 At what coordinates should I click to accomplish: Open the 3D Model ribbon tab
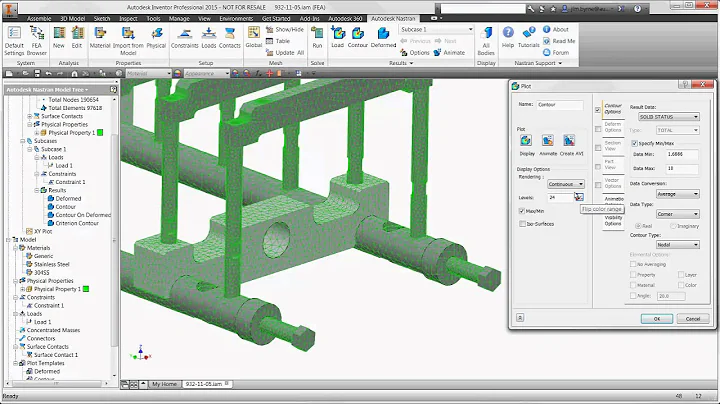point(73,18)
